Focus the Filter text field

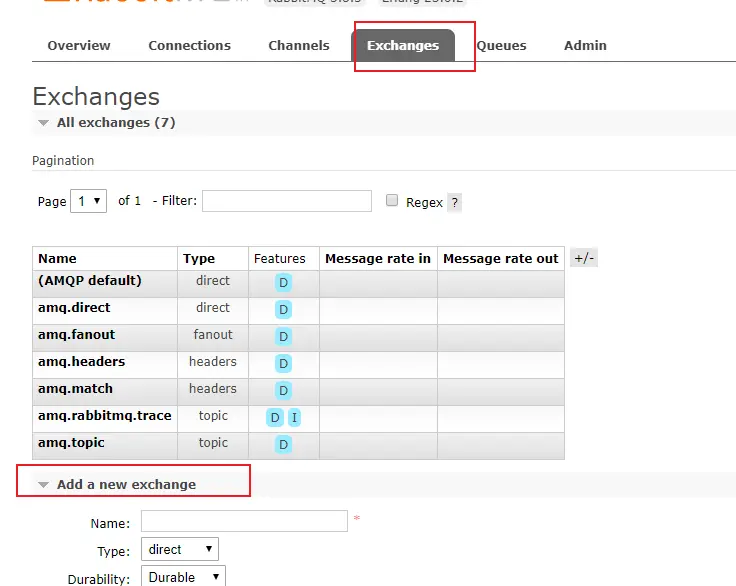point(287,201)
